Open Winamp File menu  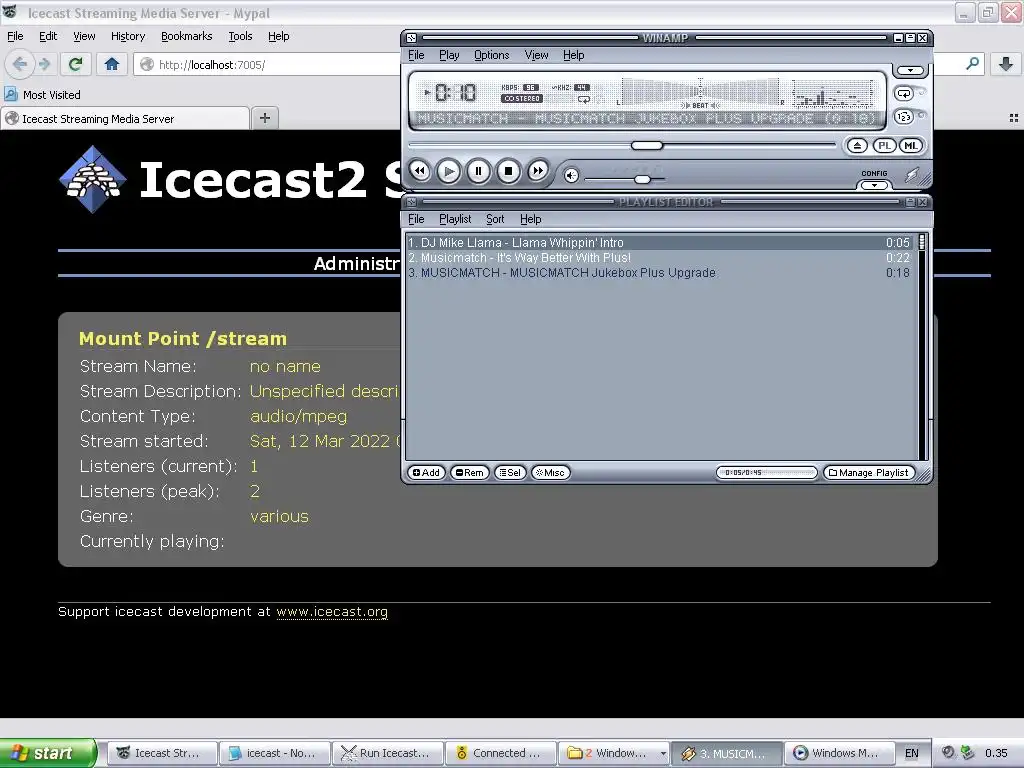(416, 56)
